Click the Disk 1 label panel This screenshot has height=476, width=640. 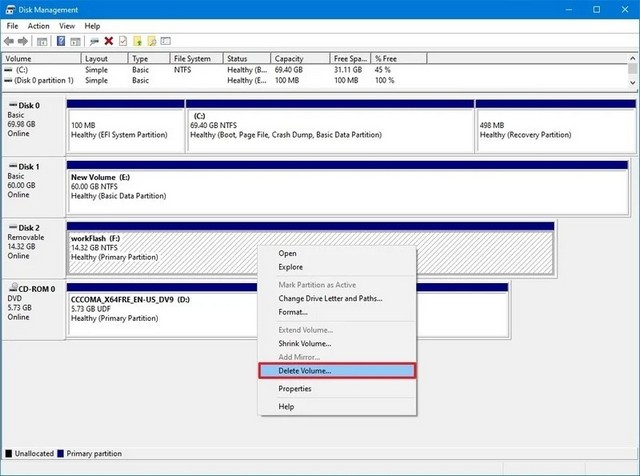[33, 186]
